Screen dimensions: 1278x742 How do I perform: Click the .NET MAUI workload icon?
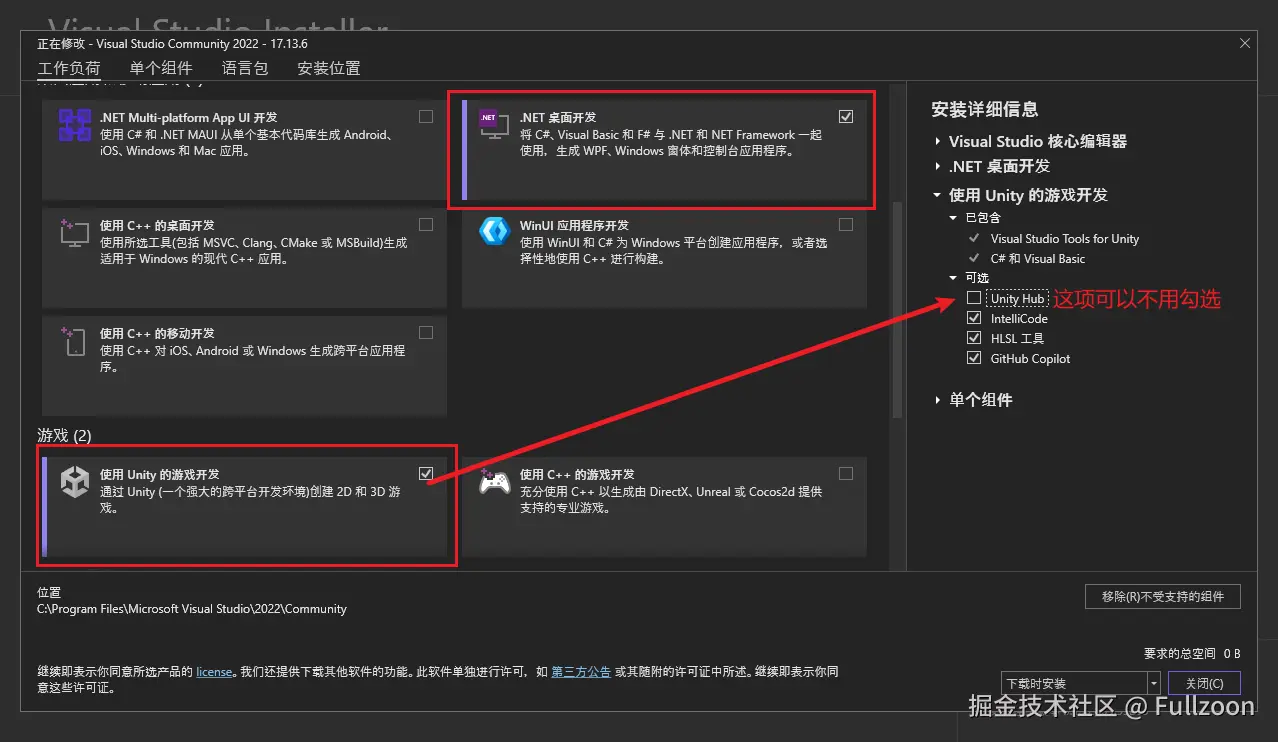tap(75, 126)
